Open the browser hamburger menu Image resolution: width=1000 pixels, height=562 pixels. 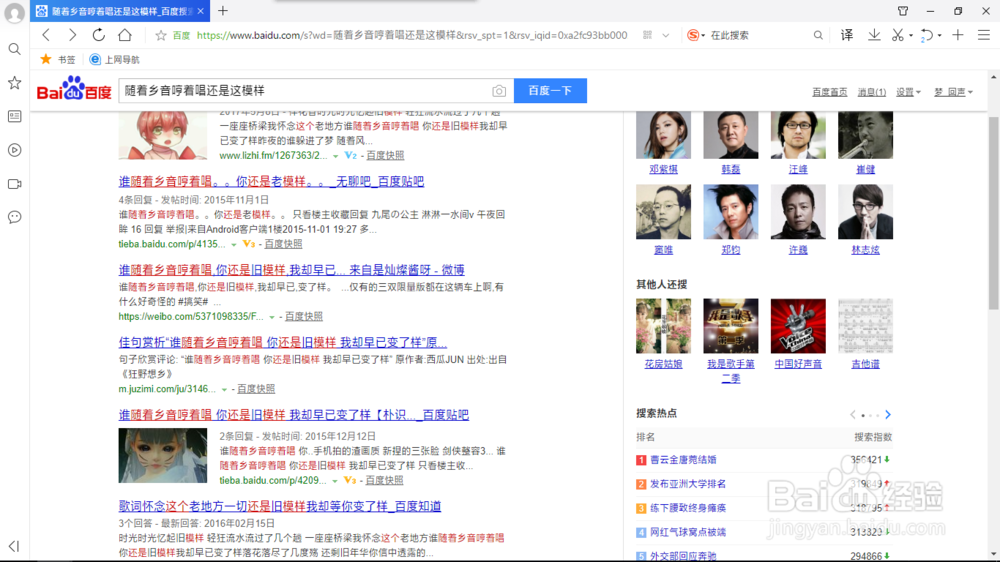(x=984, y=35)
